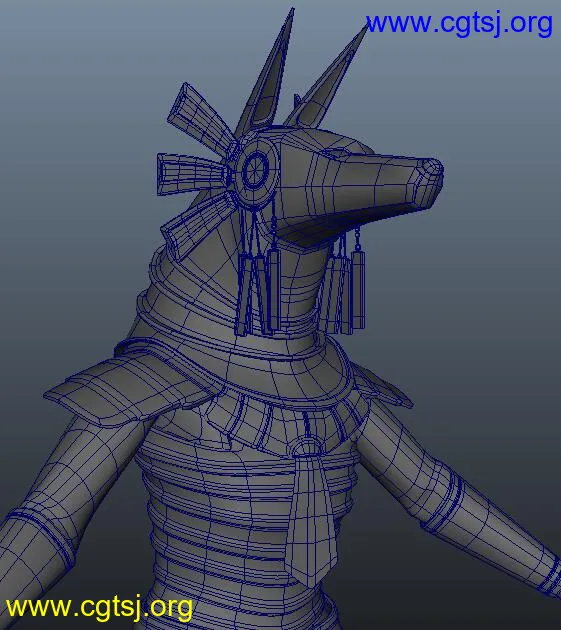Select the small right shoulder pad

[382, 385]
